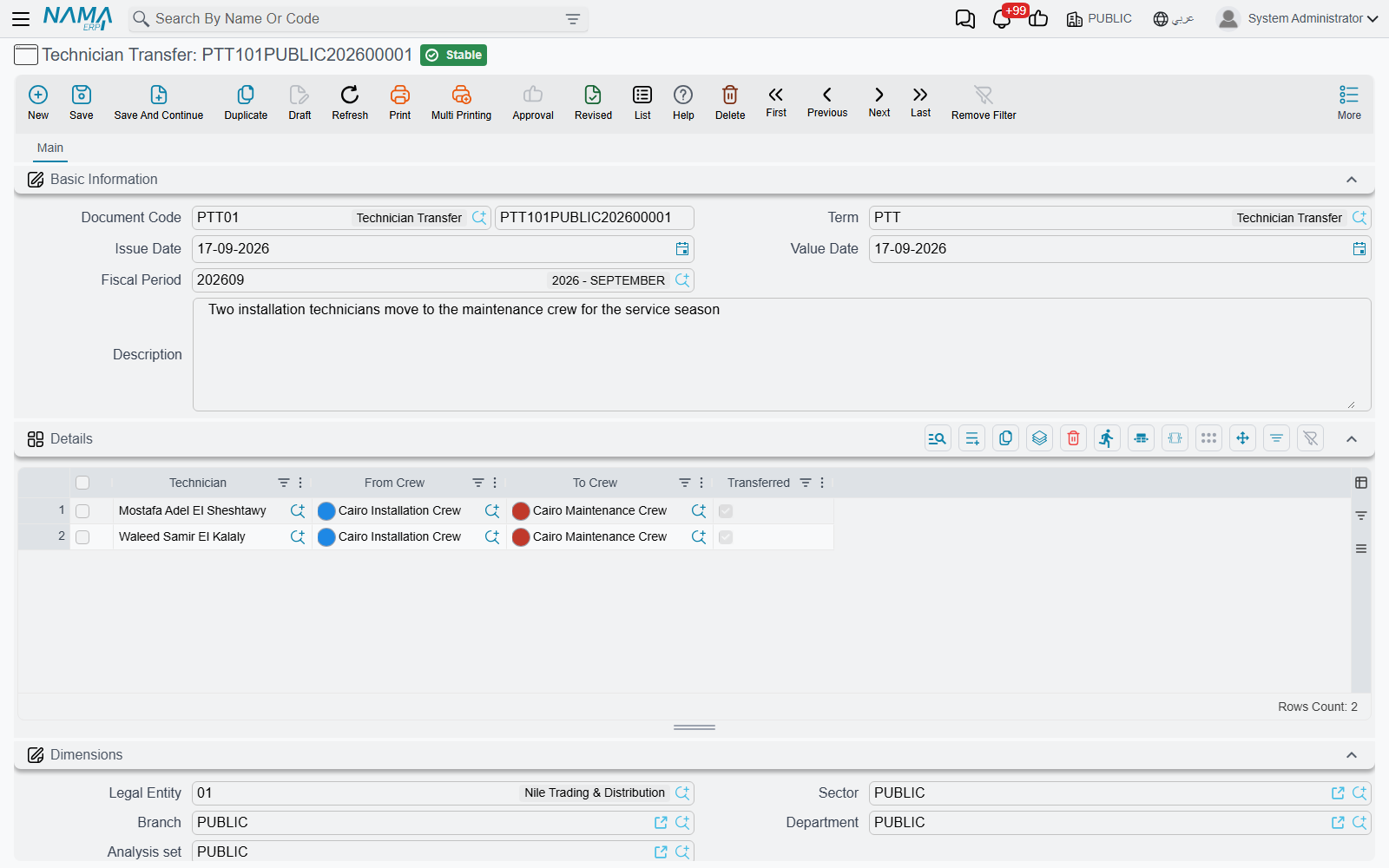Jump to the Last record
This screenshot has width=1389, height=868.
coord(920,102)
